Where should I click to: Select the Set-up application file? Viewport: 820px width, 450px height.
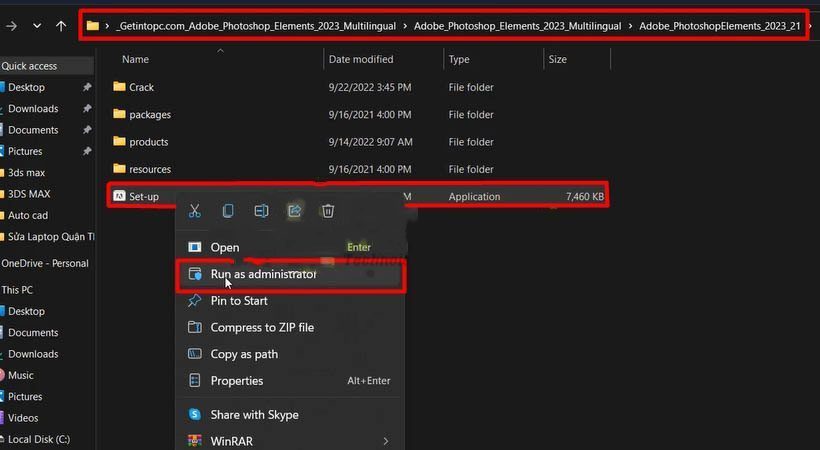click(144, 197)
